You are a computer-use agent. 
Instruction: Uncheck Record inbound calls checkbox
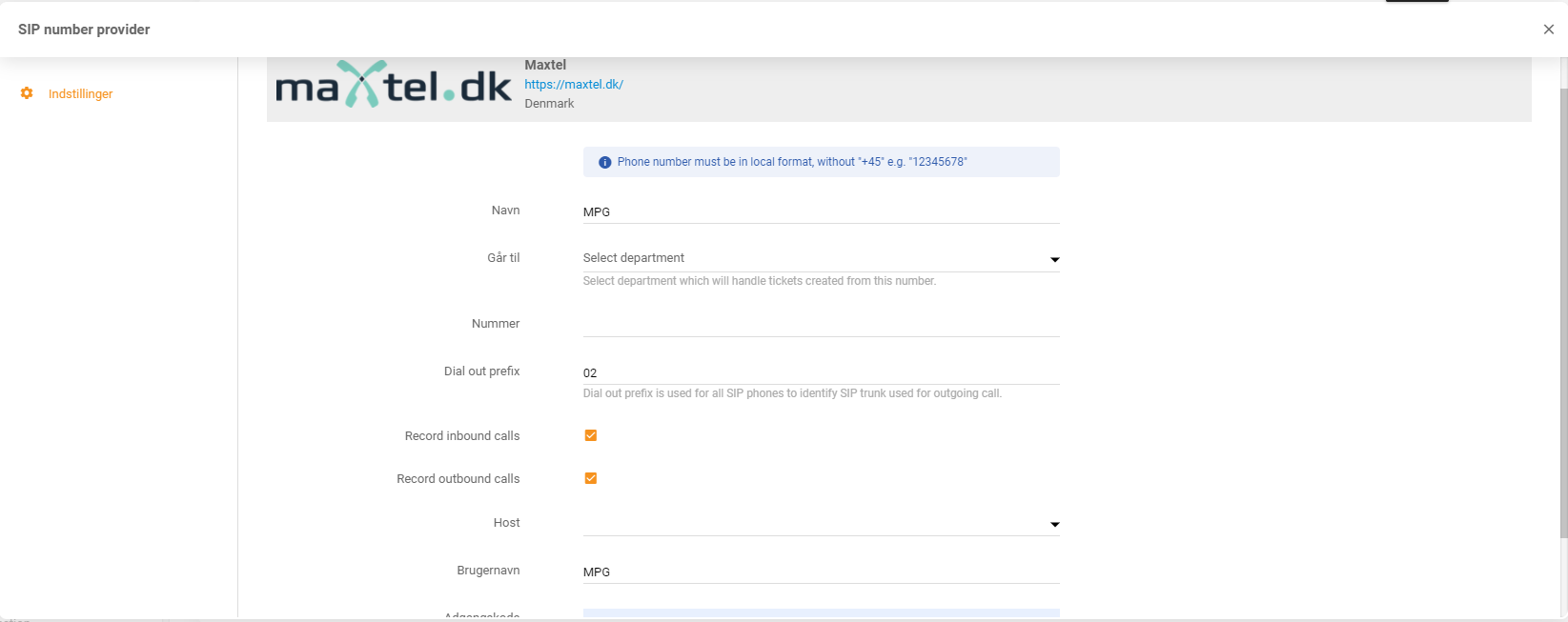click(591, 435)
